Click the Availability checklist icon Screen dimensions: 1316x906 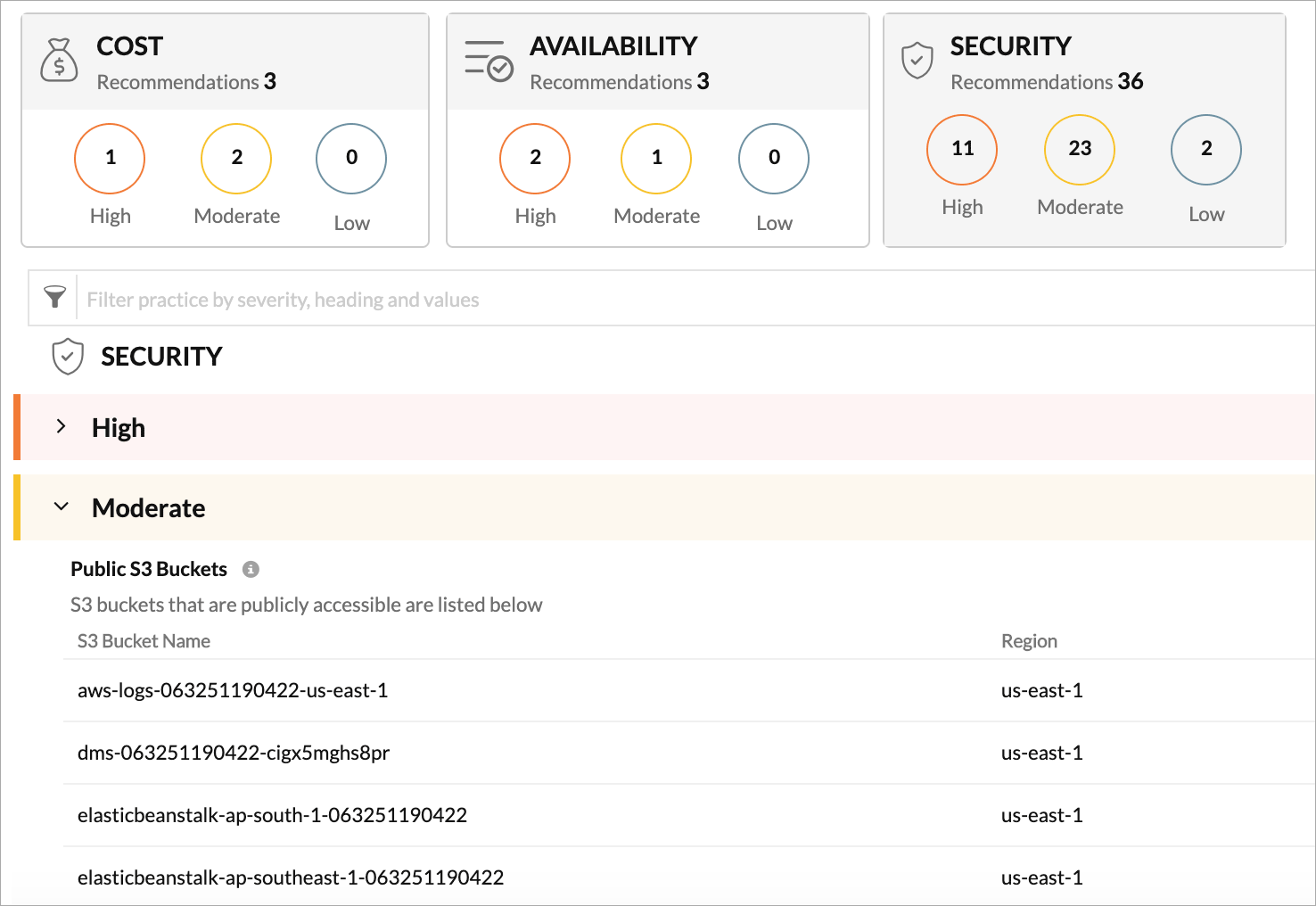488,61
